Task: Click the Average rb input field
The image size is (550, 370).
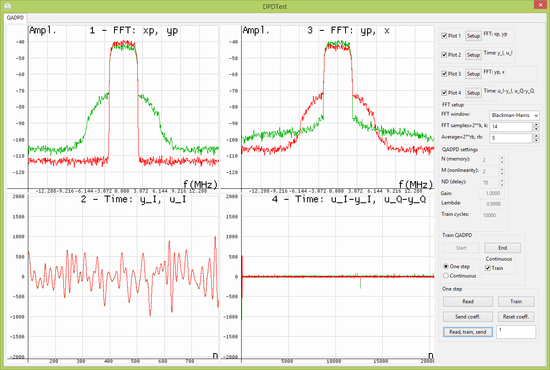Action: click(511, 138)
